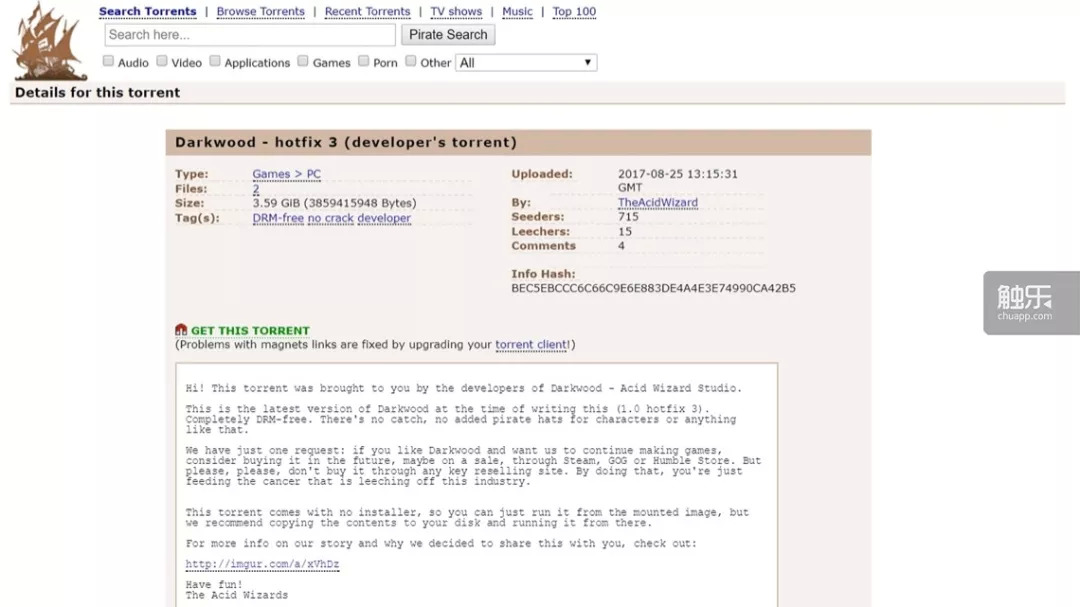Open the TV shows section

click(x=456, y=12)
